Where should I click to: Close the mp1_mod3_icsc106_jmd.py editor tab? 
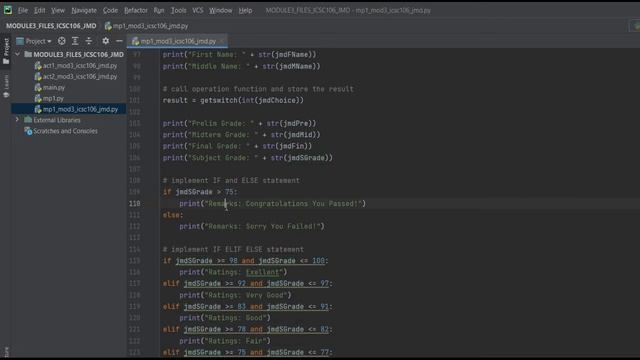222,41
